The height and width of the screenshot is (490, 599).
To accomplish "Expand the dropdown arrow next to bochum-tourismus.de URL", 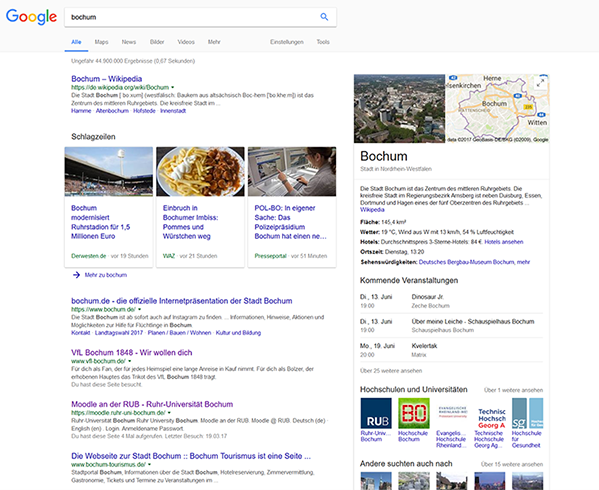I will click(x=149, y=465).
